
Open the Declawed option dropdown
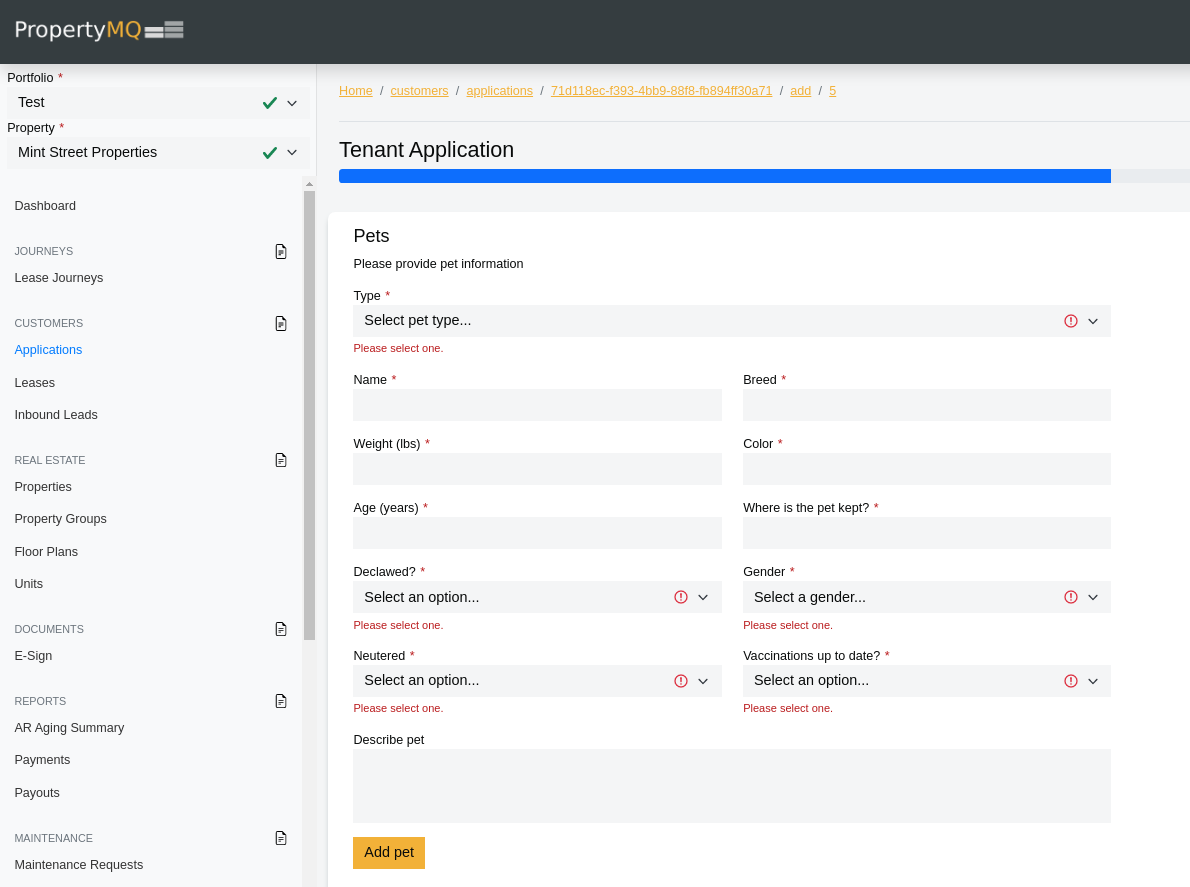pyautogui.click(x=536, y=597)
